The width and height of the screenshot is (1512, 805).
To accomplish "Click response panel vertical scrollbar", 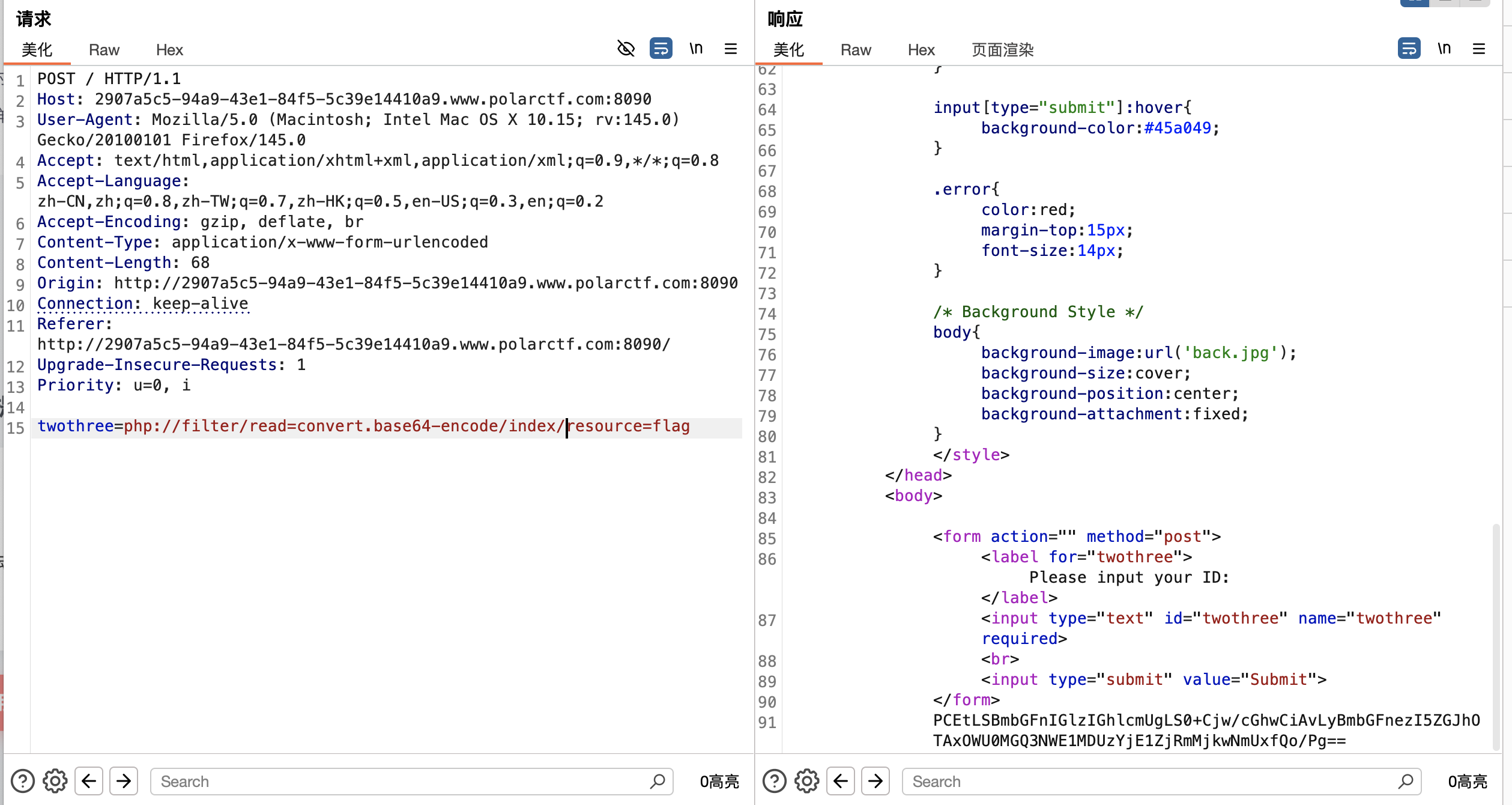I will [x=1495, y=637].
